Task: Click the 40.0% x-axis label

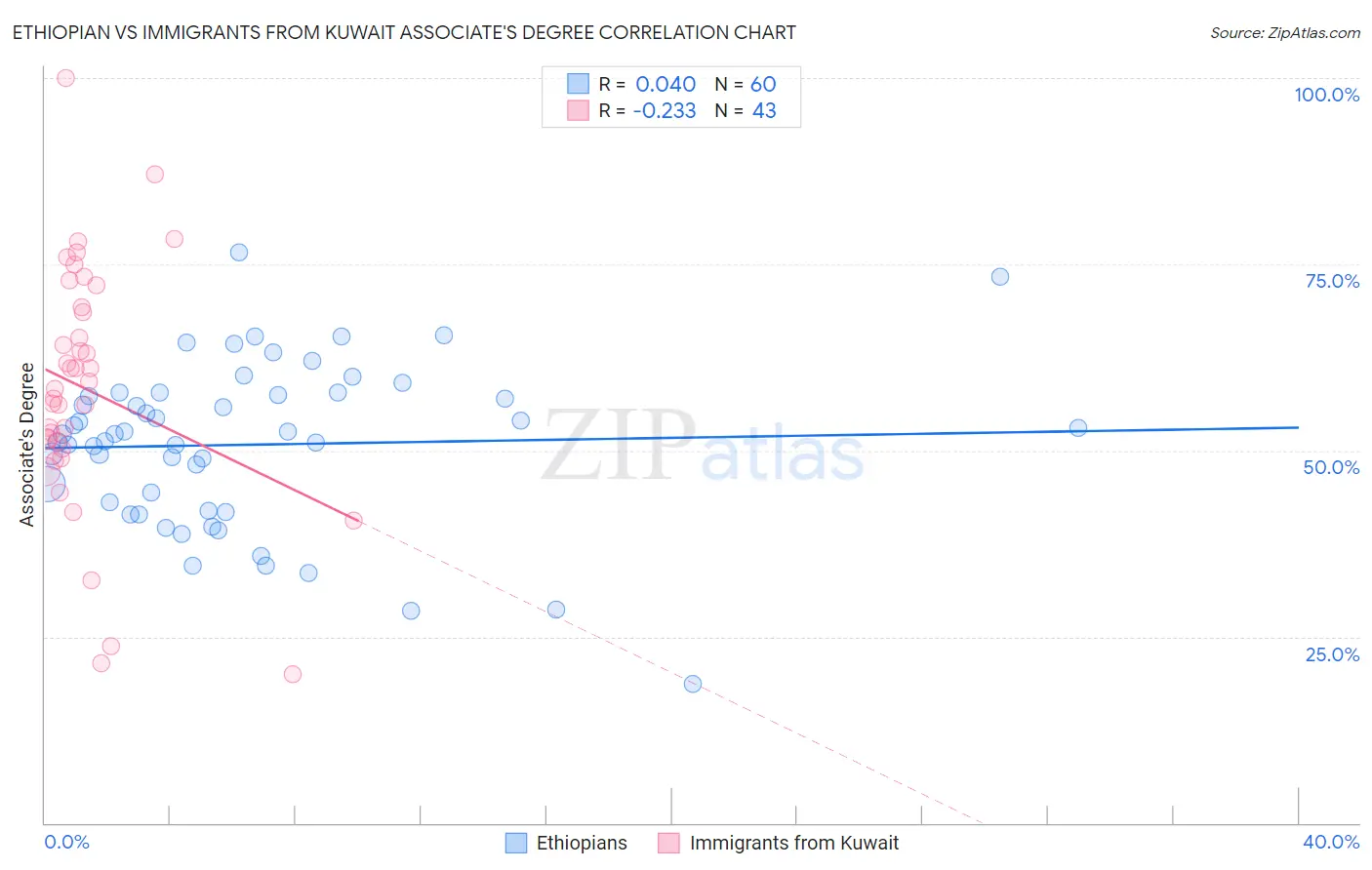Action: (x=1331, y=842)
